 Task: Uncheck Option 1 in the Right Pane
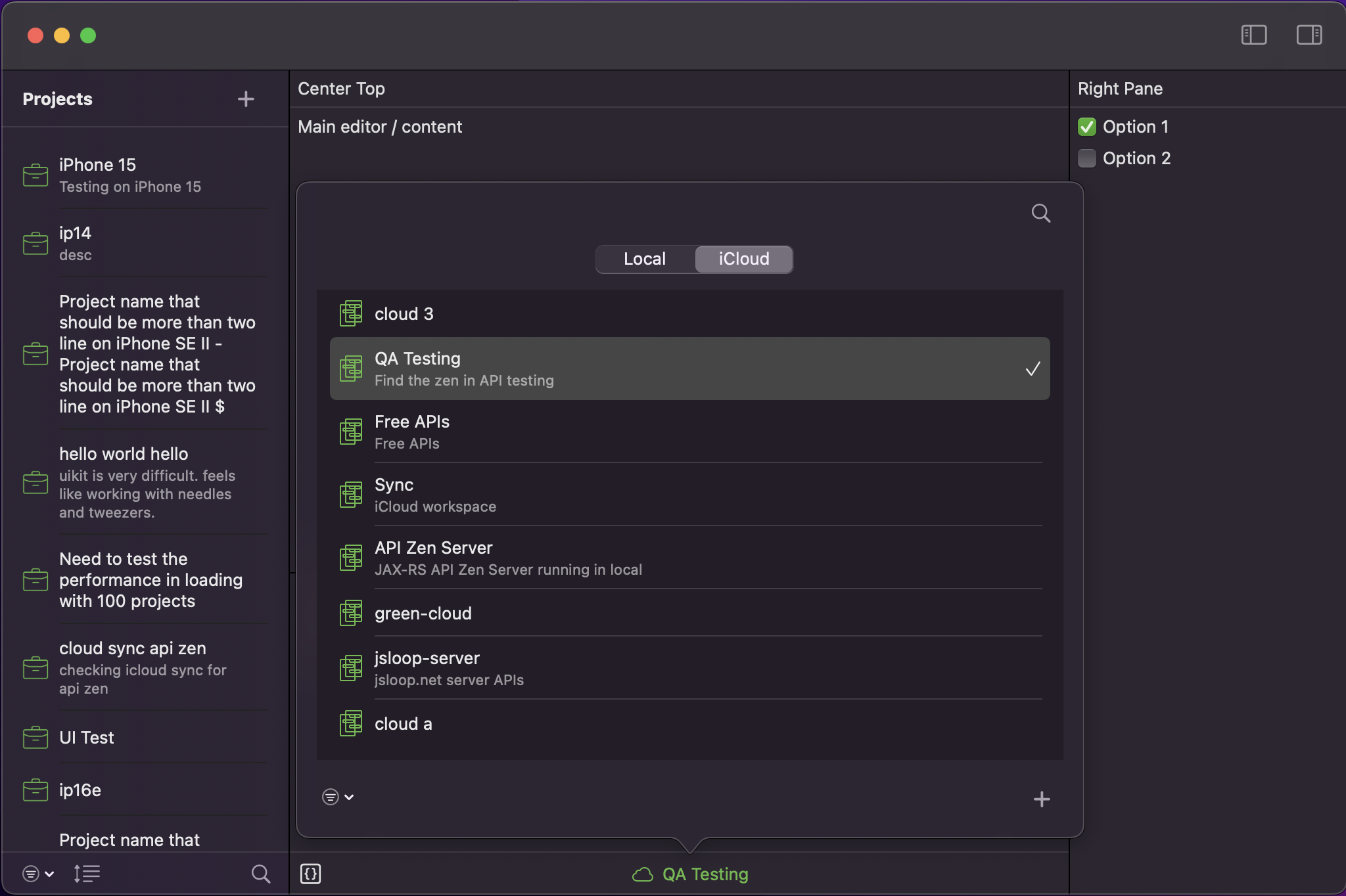1087,127
